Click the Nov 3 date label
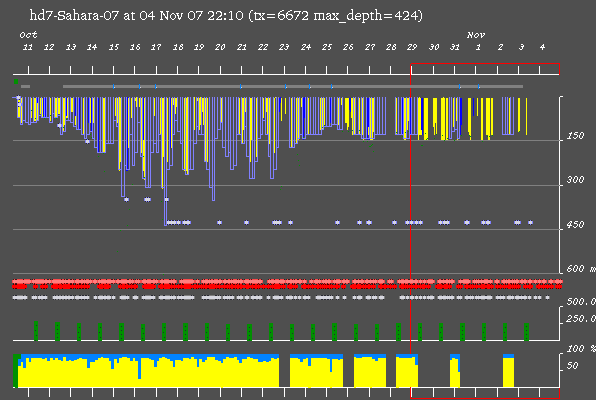596x400 pixels. pyautogui.click(x=522, y=47)
